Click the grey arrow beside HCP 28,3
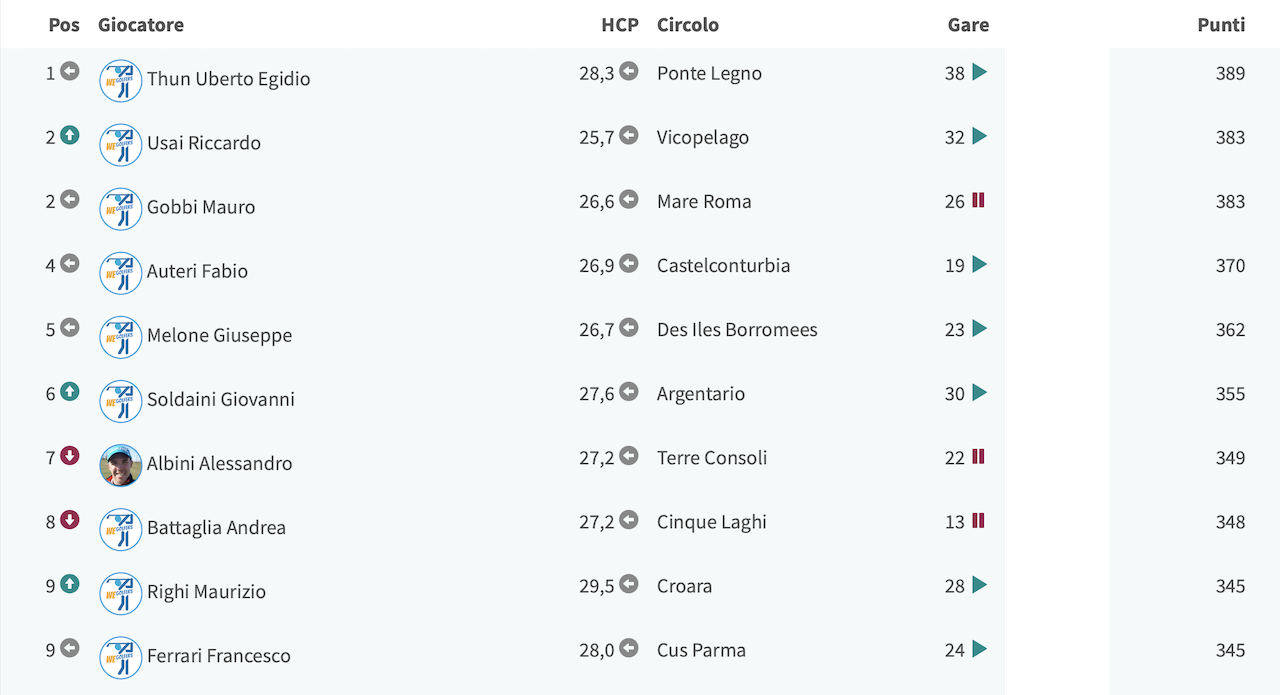Screen dimensions: 1280x695 click(x=628, y=71)
